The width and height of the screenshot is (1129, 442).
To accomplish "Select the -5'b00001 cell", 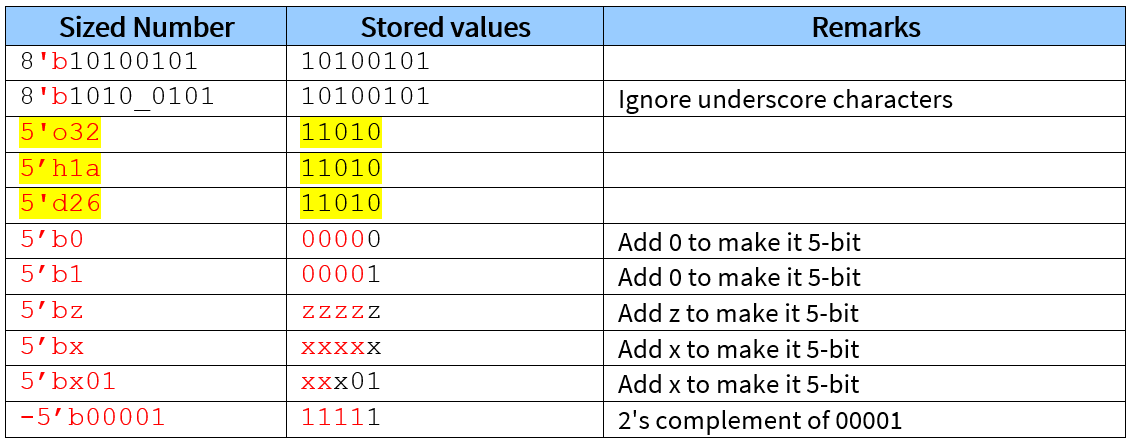I will (93, 418).
